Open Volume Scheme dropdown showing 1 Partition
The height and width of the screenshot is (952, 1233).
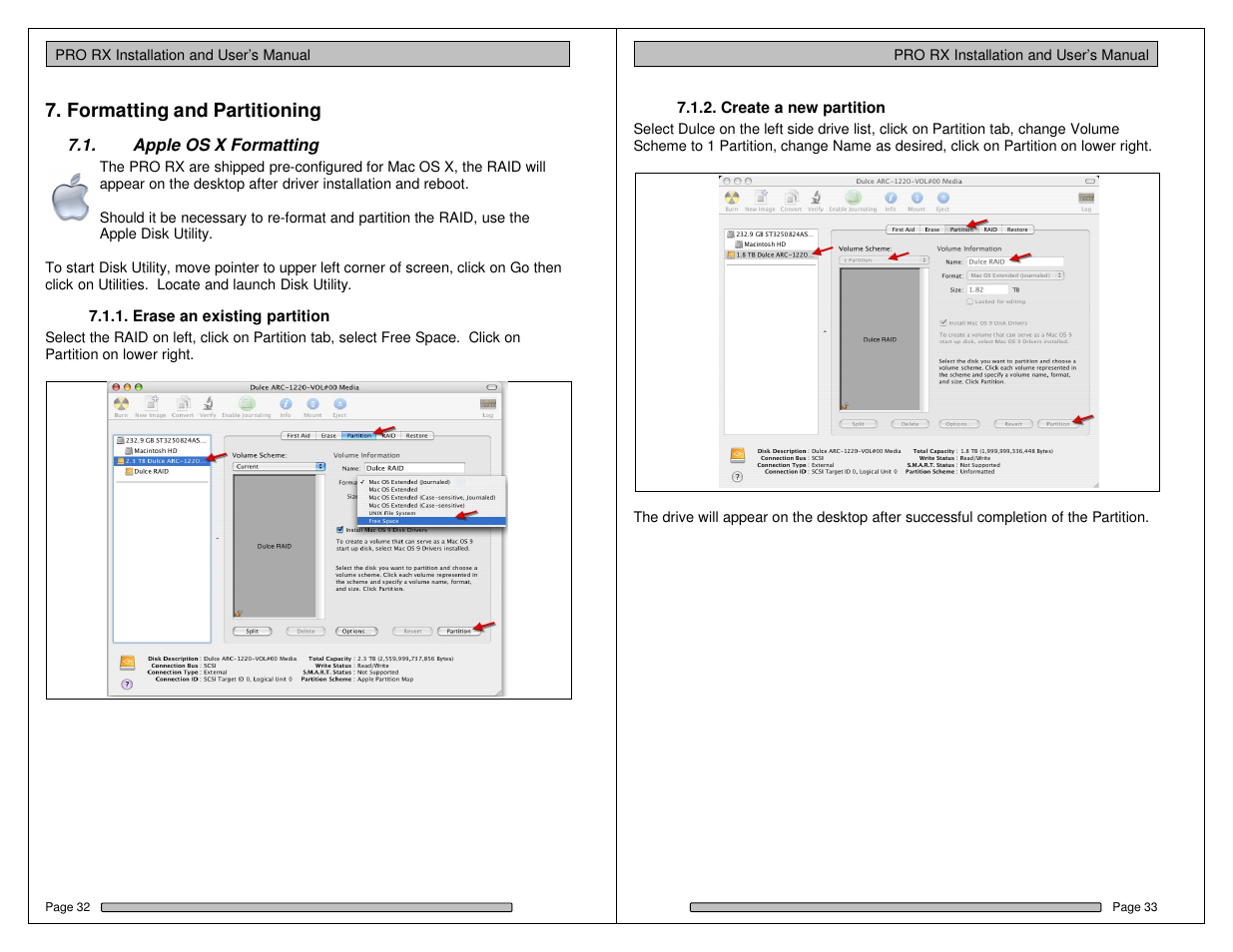(885, 259)
